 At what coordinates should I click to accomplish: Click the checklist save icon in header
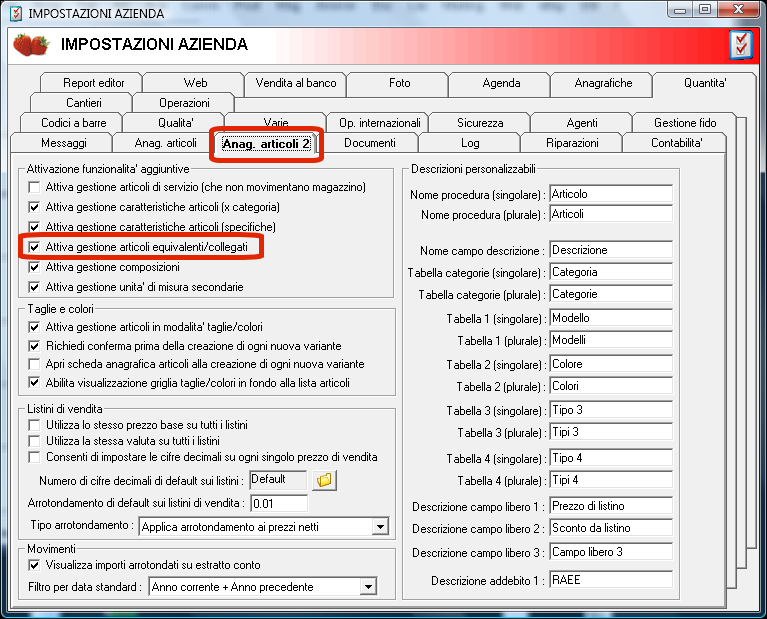click(741, 46)
